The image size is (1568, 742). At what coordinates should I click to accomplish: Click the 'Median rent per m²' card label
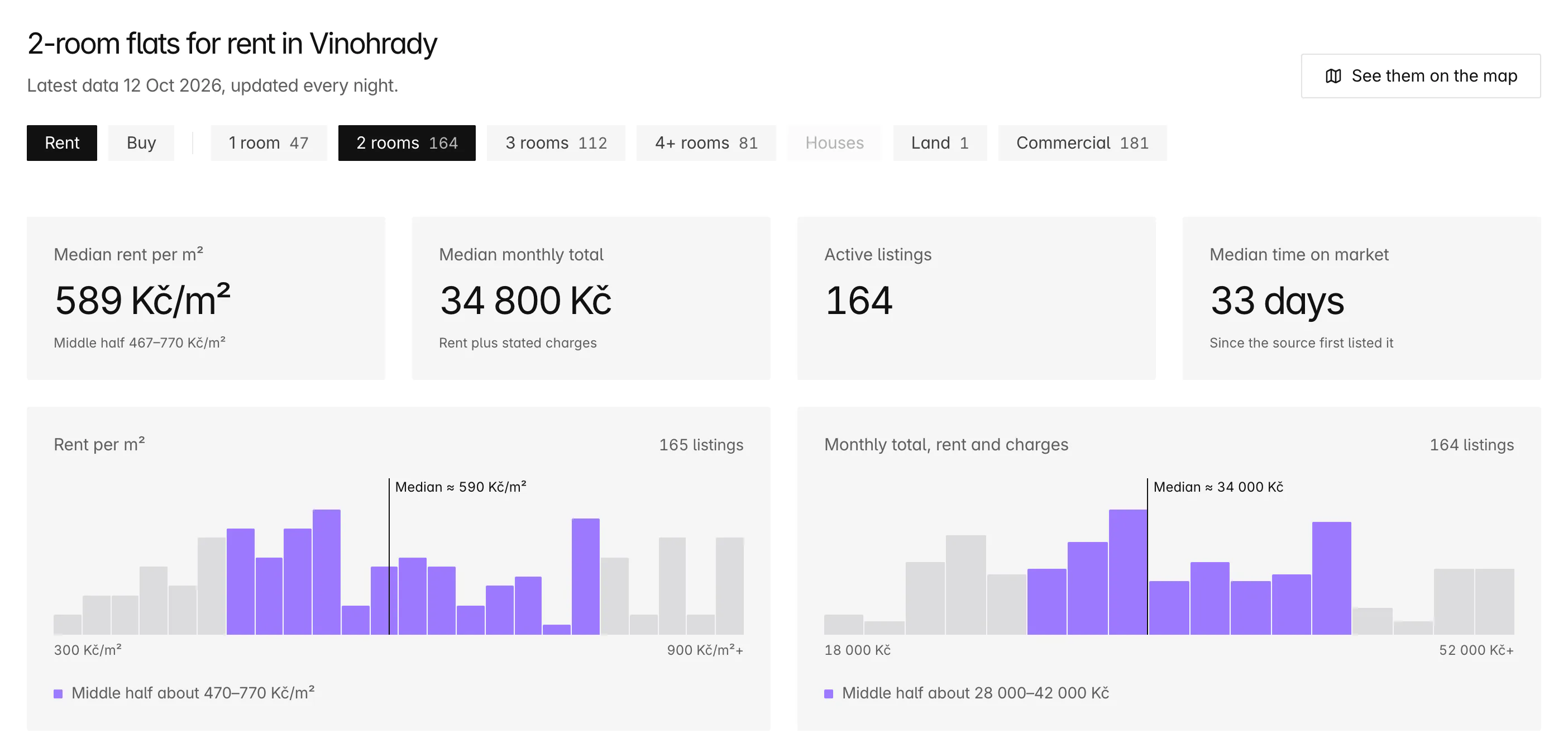(x=128, y=254)
